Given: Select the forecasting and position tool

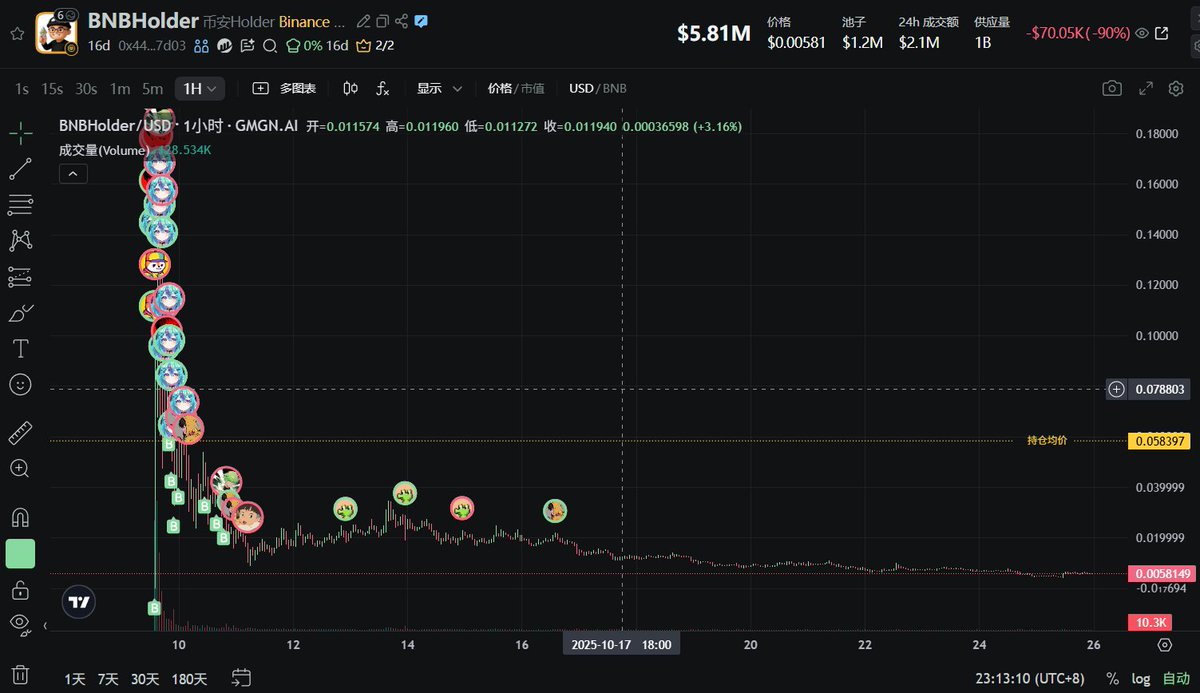Looking at the screenshot, I should coord(20,277).
